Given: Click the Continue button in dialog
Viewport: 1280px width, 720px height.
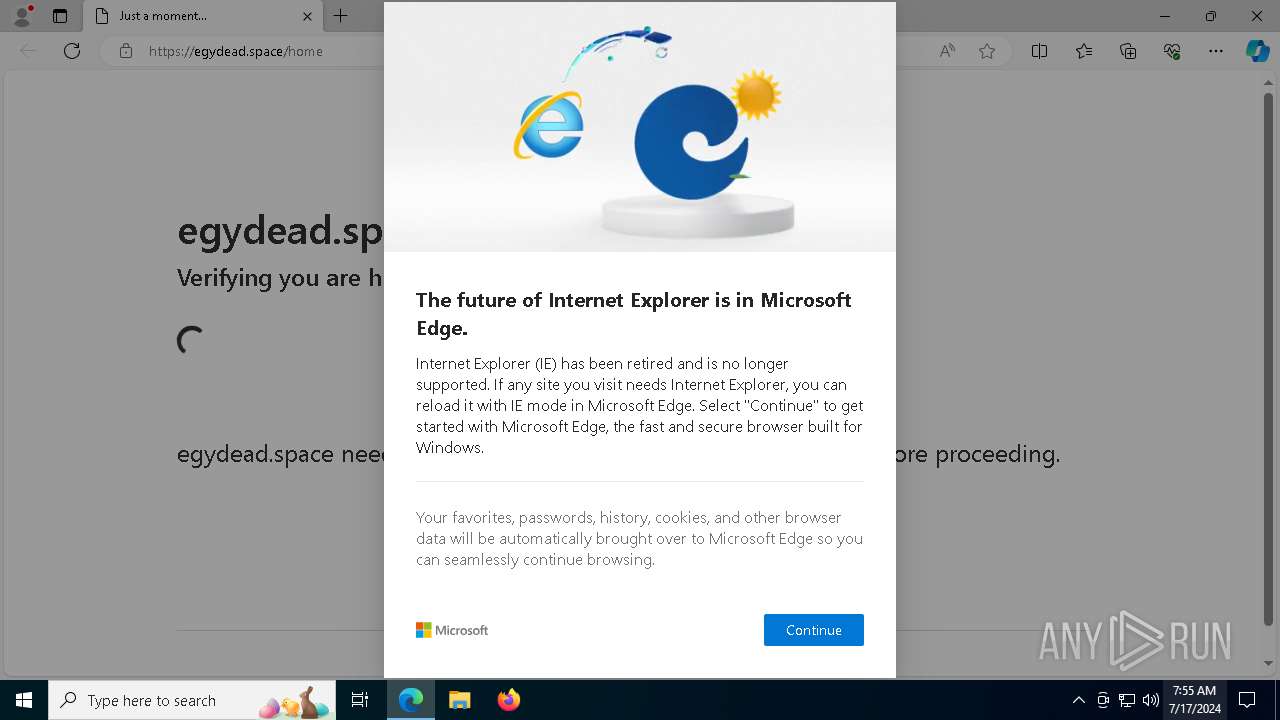Looking at the screenshot, I should [x=813, y=630].
